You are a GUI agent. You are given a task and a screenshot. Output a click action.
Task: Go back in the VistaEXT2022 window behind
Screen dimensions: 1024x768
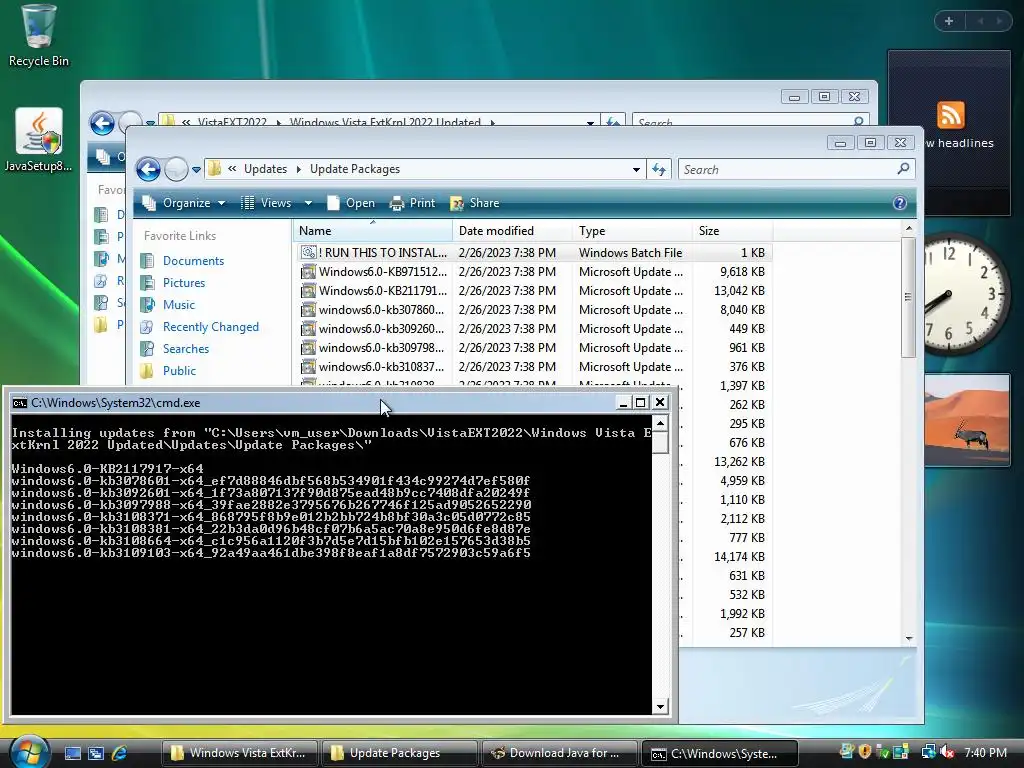[x=102, y=123]
